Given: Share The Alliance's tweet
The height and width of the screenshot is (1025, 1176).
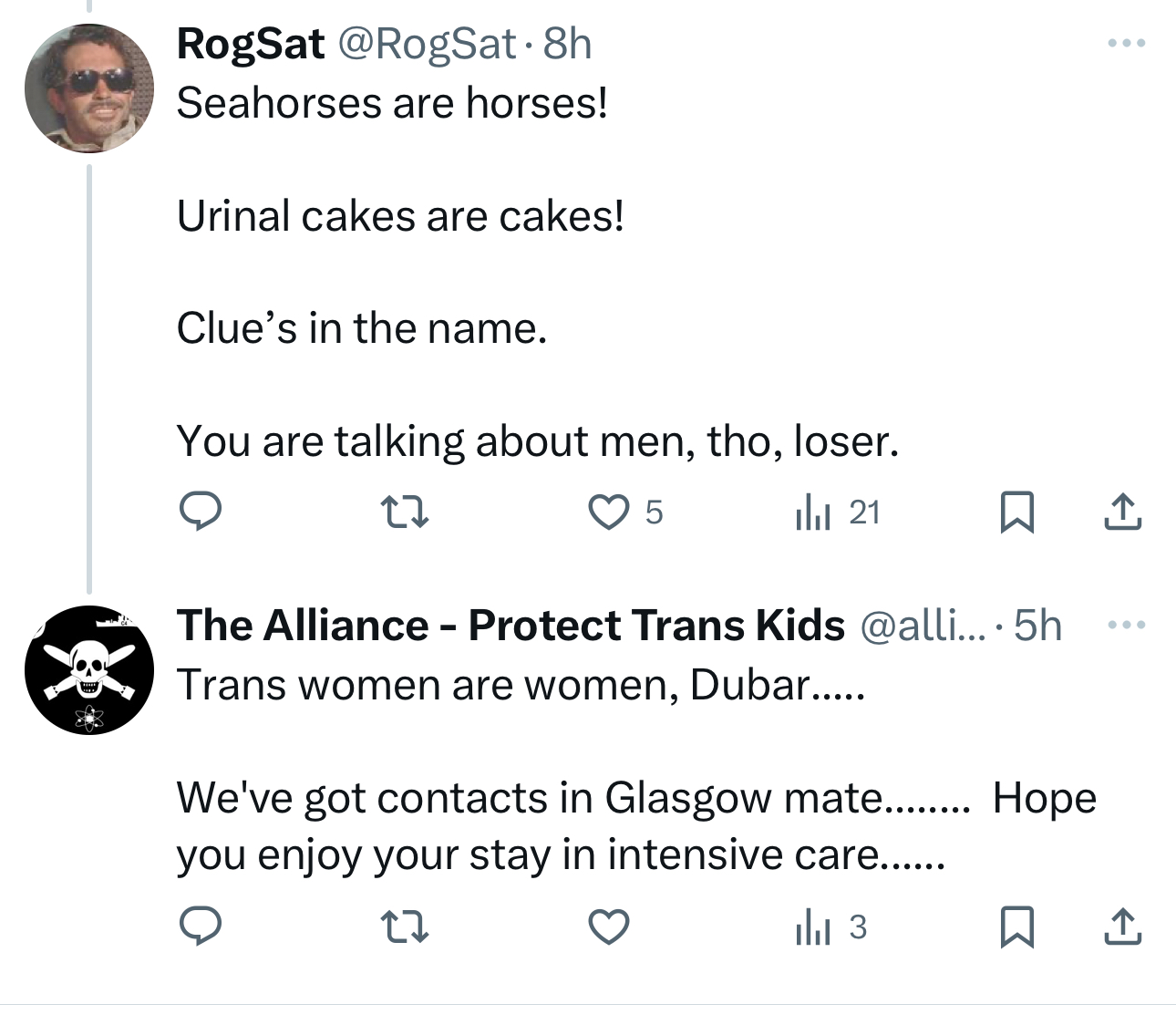Looking at the screenshot, I should 1122,927.
